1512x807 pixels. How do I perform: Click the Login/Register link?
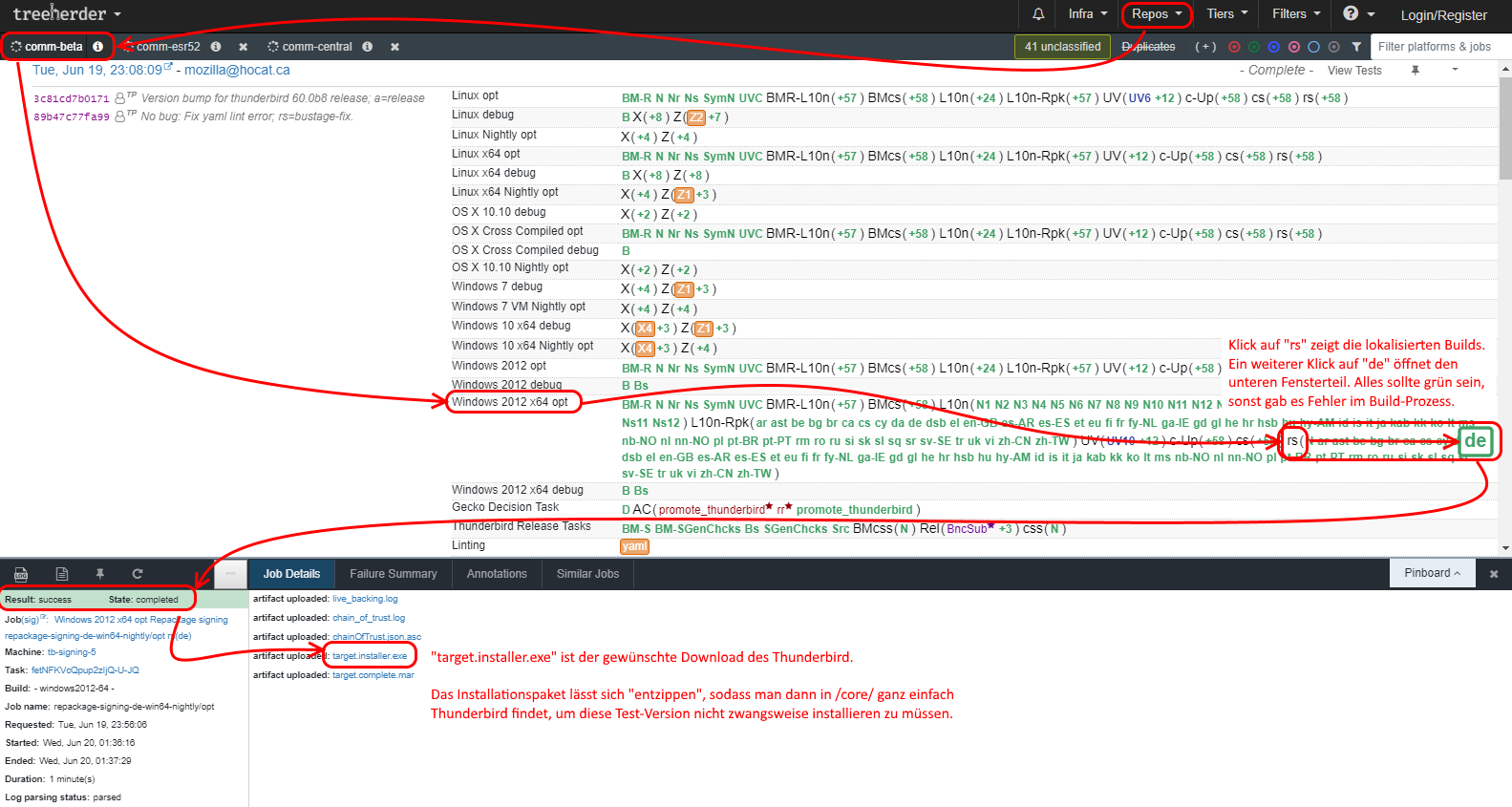[1443, 15]
